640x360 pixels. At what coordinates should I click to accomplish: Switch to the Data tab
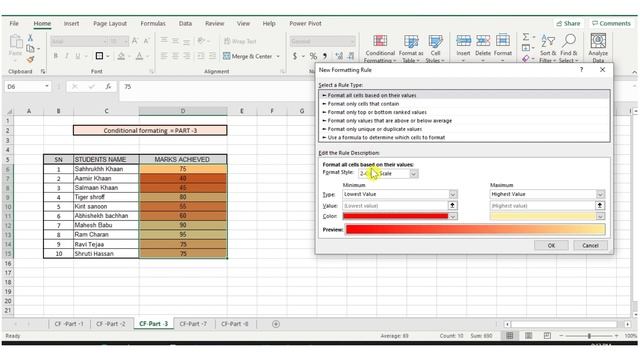(185, 24)
